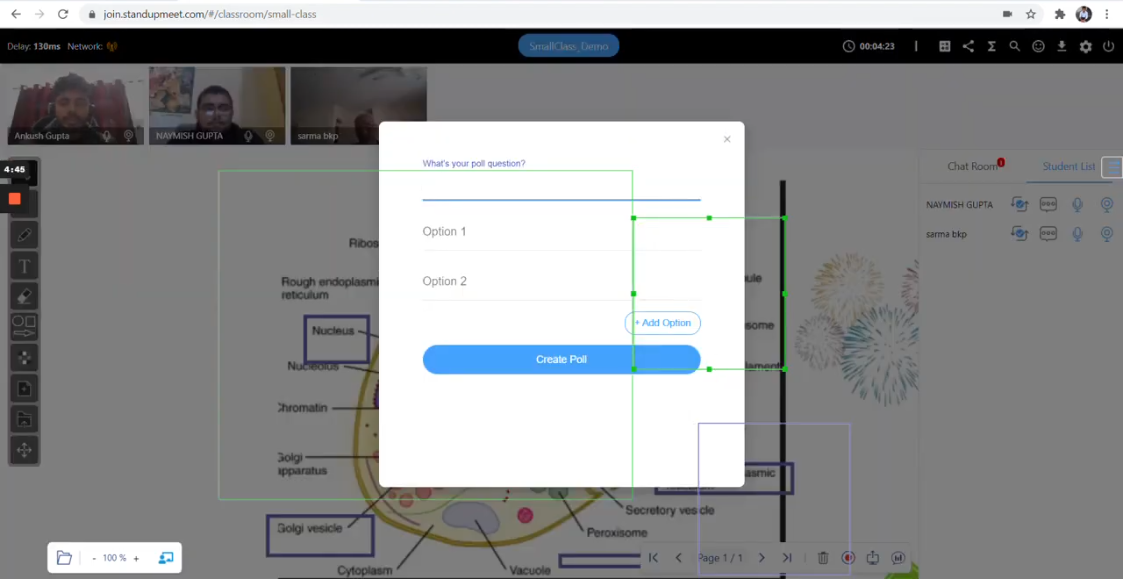Viewport: 1123px width, 579px height.
Task: Click the trash icon to clear the board
Action: pos(824,558)
